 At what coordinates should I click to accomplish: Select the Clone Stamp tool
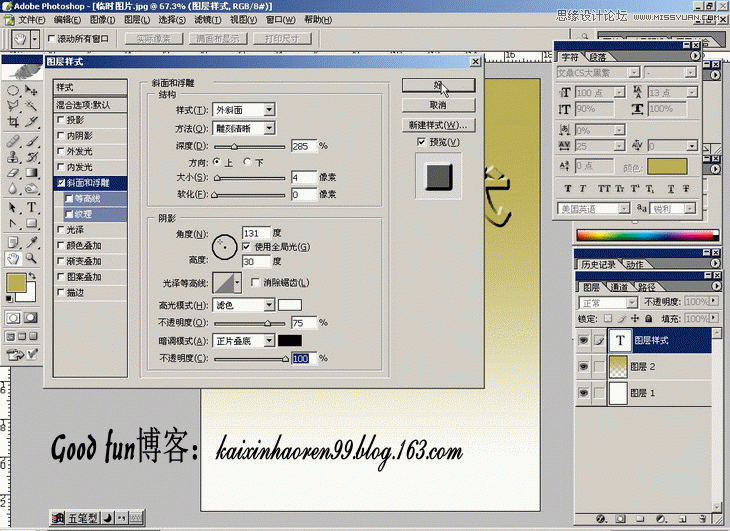coord(13,157)
